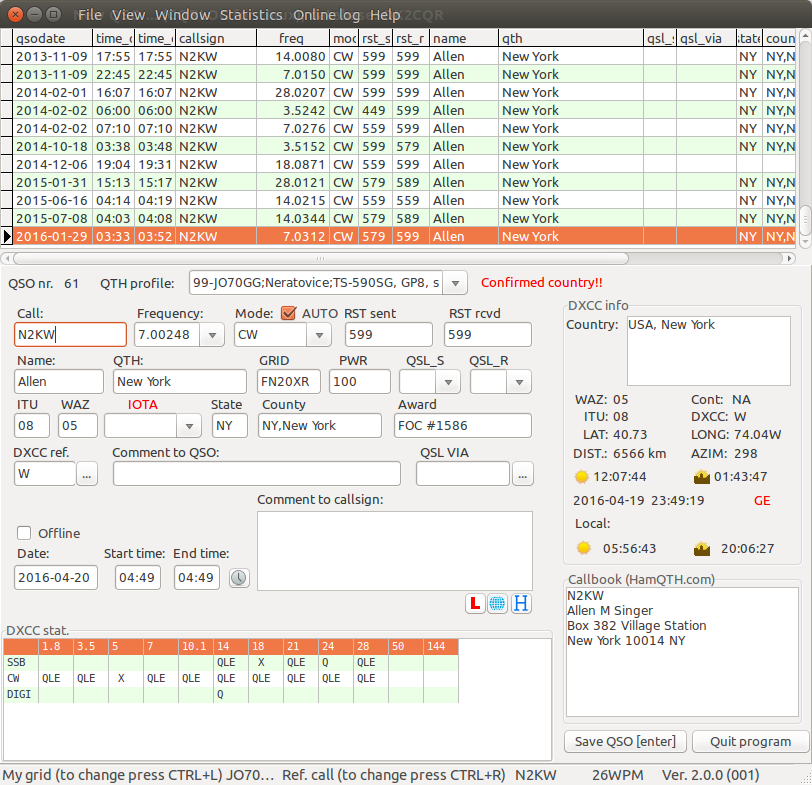Image resolution: width=812 pixels, height=785 pixels.
Task: Open the IOTA dropdown list
Action: pyautogui.click(x=187, y=425)
